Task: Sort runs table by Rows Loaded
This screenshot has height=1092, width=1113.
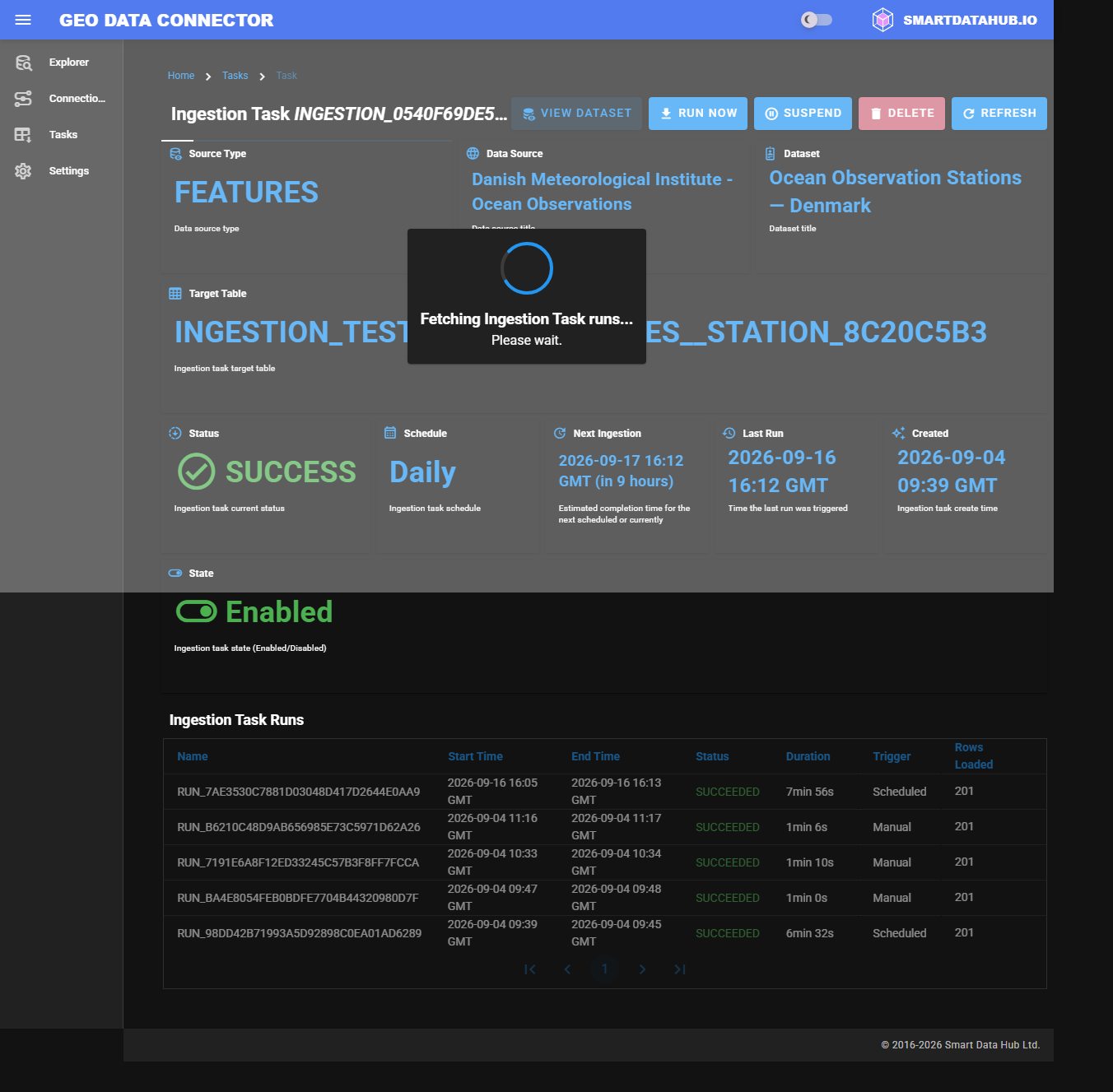Action: coord(974,756)
